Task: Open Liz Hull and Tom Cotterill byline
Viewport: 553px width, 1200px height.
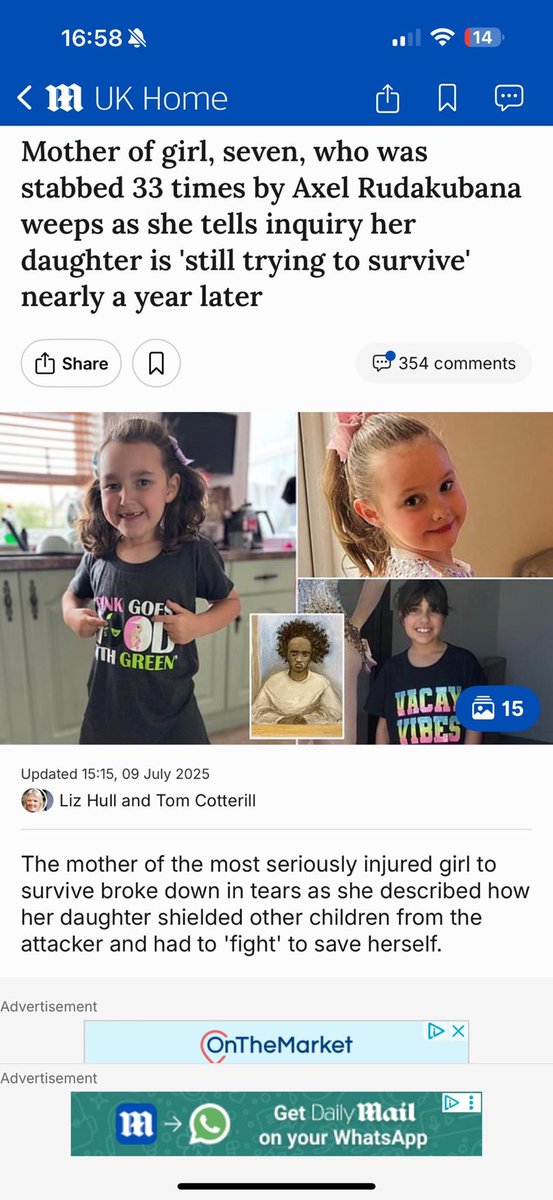Action: pos(157,801)
